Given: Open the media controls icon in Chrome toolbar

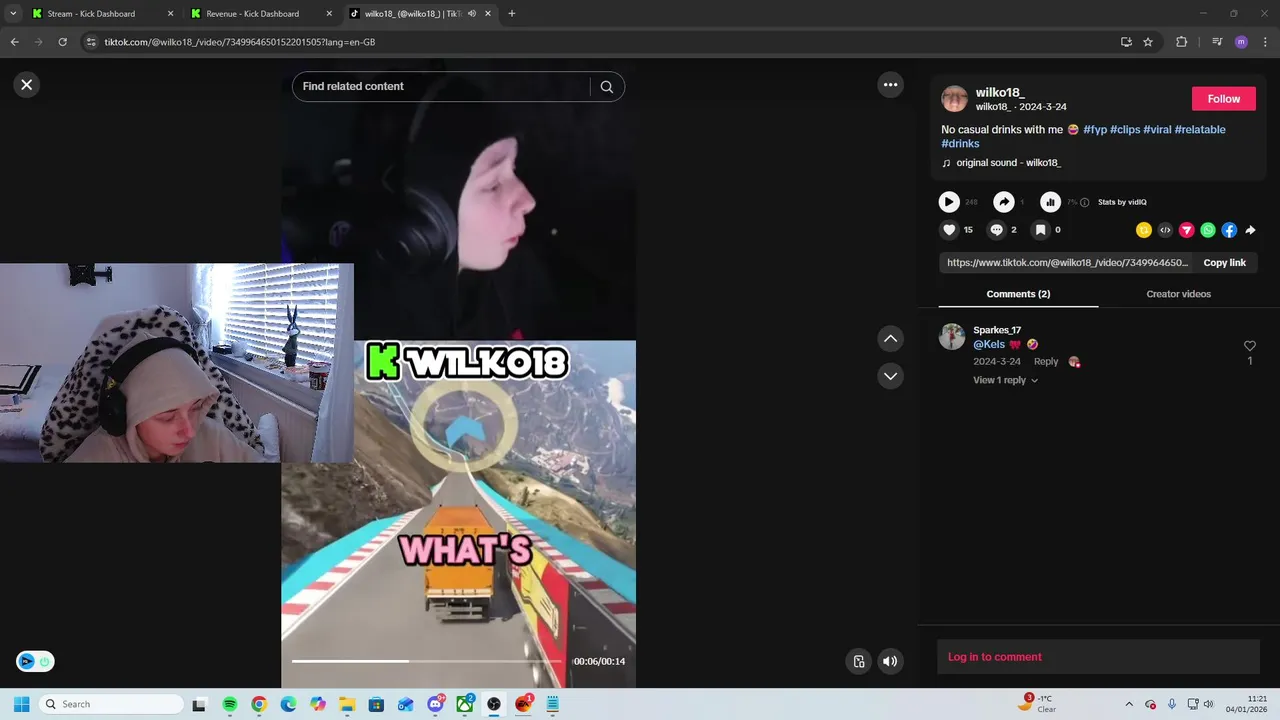Looking at the screenshot, I should tap(1217, 42).
